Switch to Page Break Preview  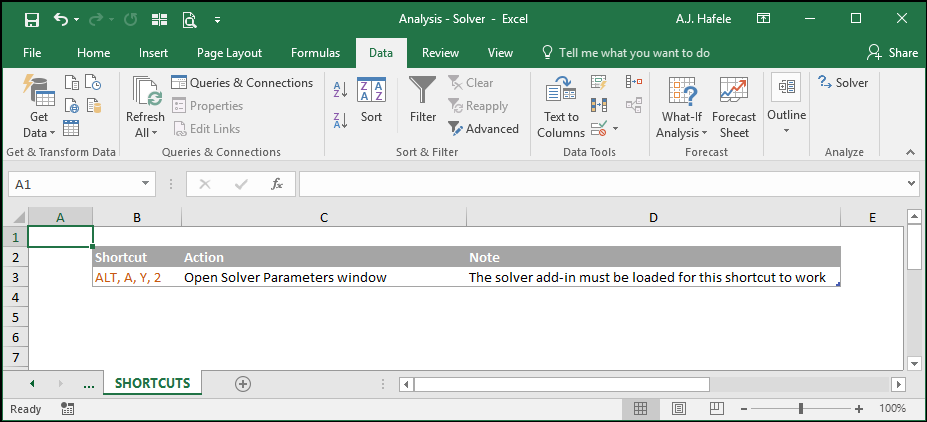click(x=717, y=408)
